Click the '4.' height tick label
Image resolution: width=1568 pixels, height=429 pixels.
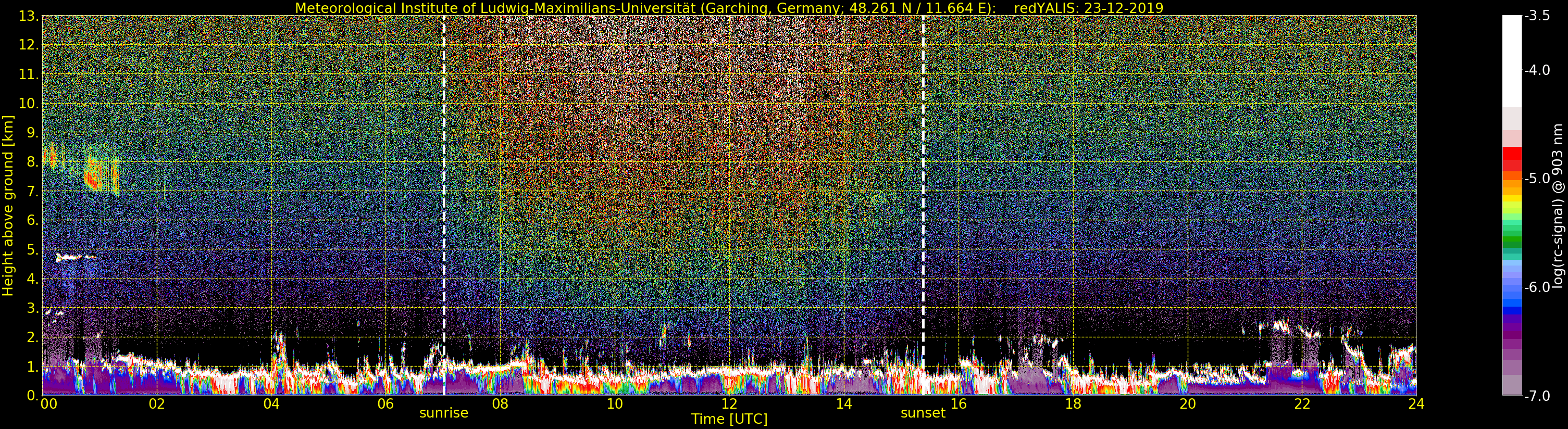(32, 279)
